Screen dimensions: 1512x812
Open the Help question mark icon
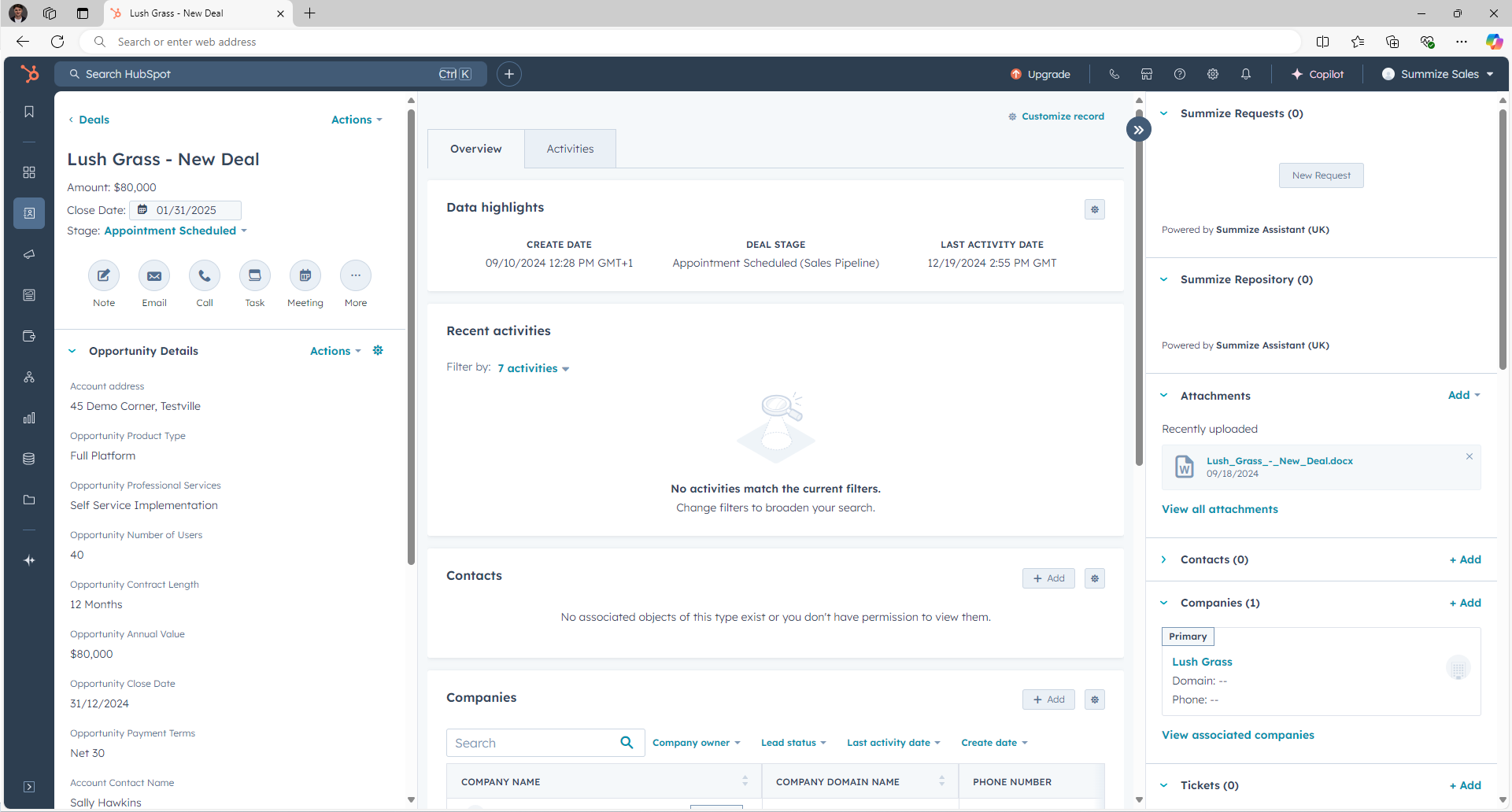click(x=1180, y=74)
